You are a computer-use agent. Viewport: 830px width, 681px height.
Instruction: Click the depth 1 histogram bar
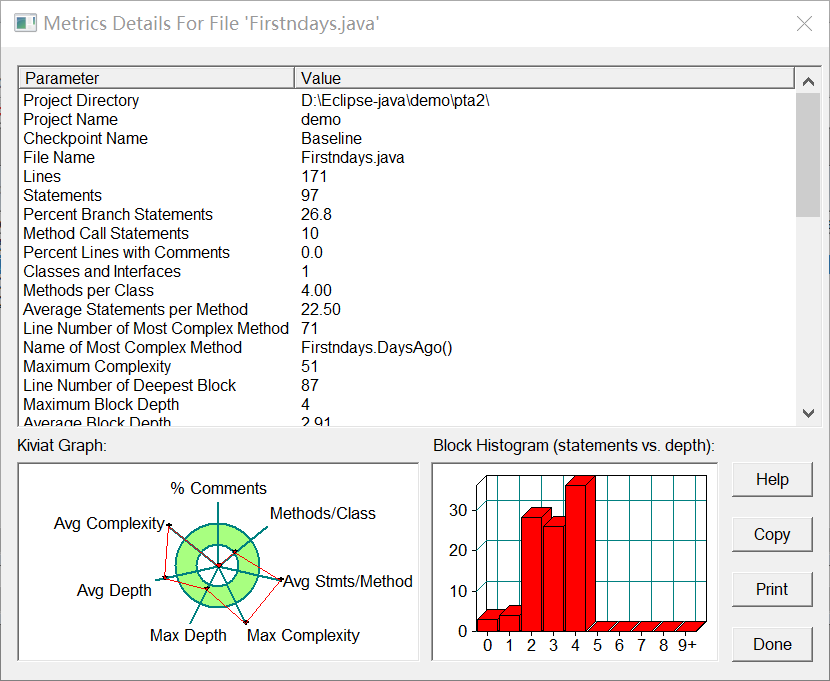[510, 622]
